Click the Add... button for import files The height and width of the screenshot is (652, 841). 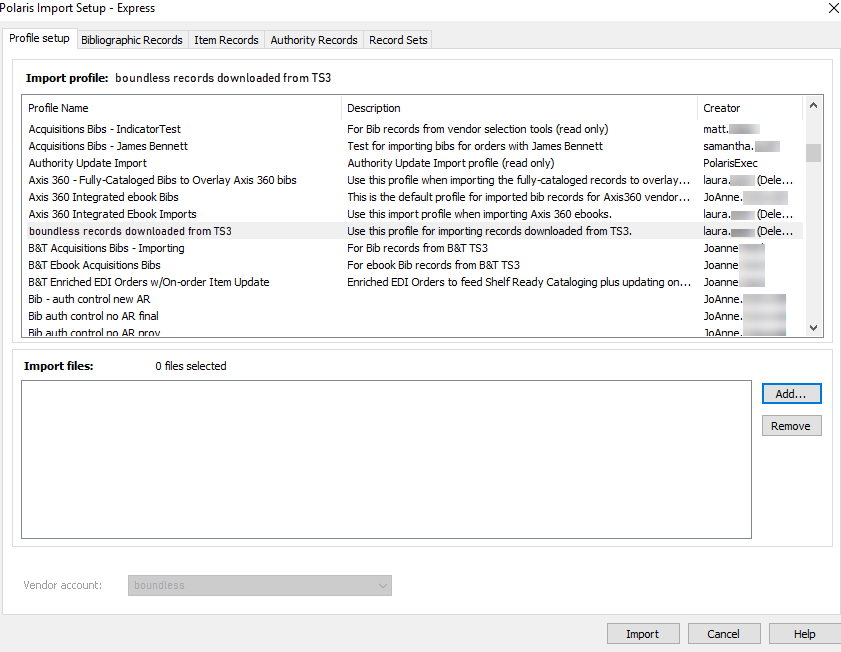[791, 394]
